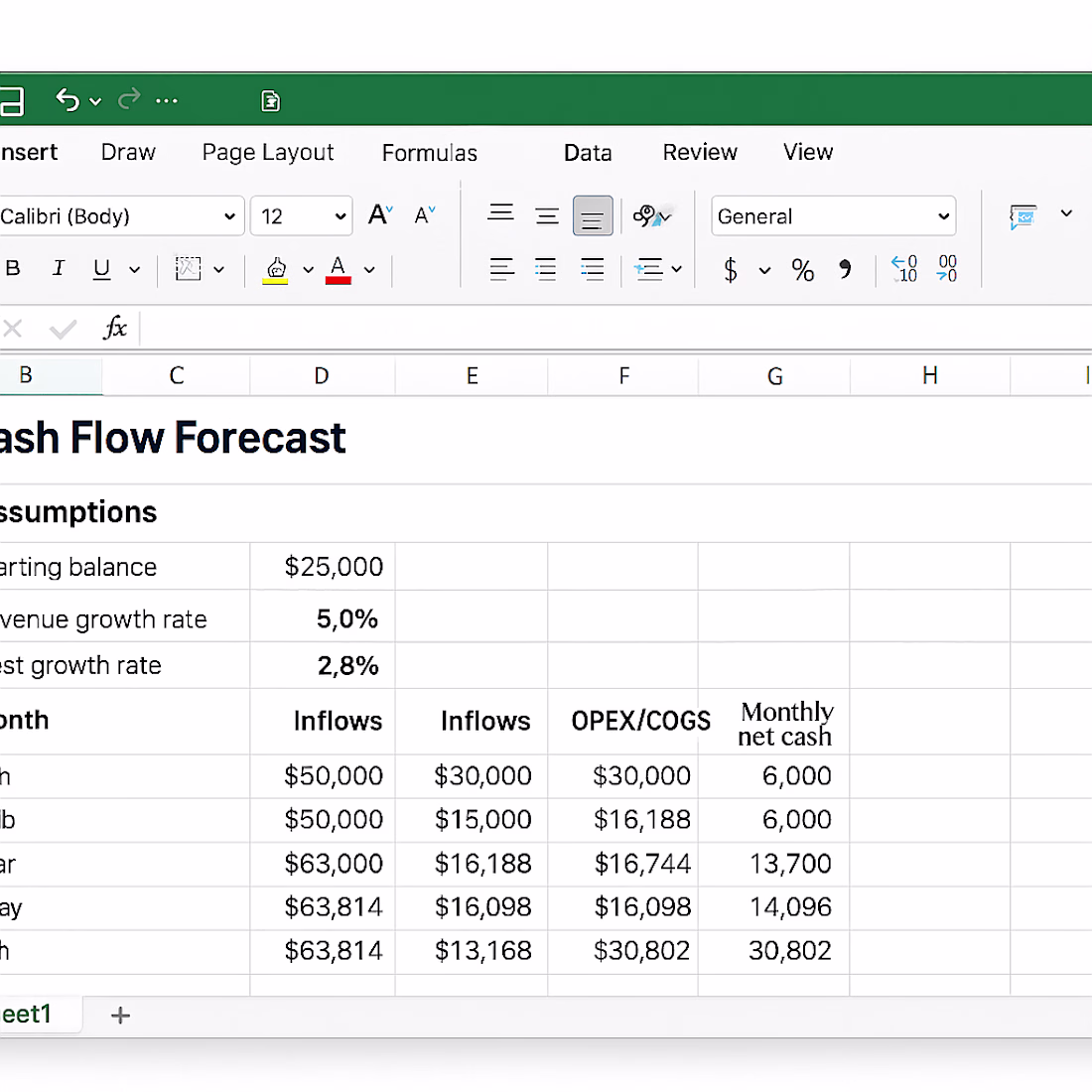
Task: Expand fill color dropdown arrow
Action: pos(308,269)
